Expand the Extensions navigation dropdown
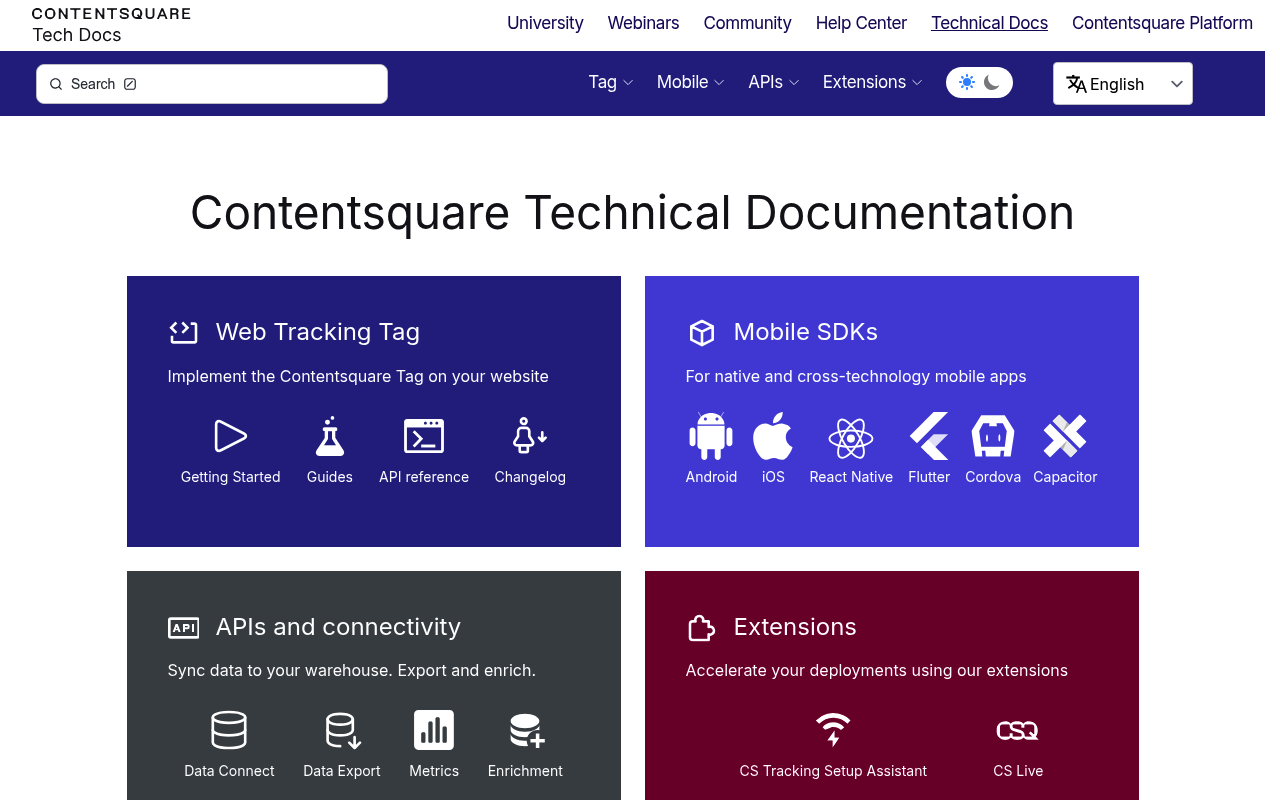Screen dimensions: 1280x800 872,82
